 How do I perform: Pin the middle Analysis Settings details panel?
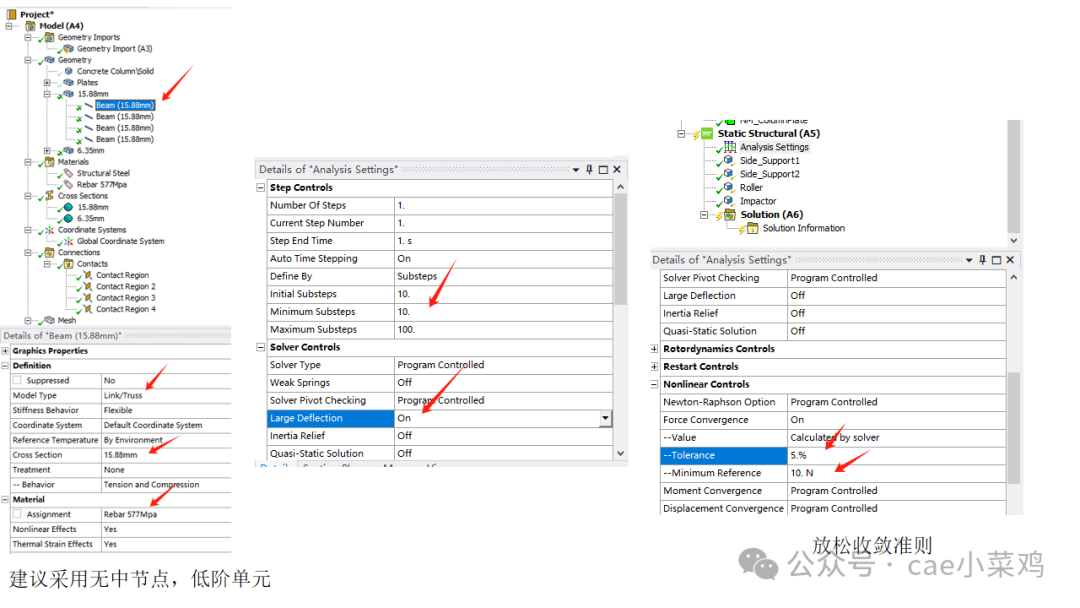[590, 169]
